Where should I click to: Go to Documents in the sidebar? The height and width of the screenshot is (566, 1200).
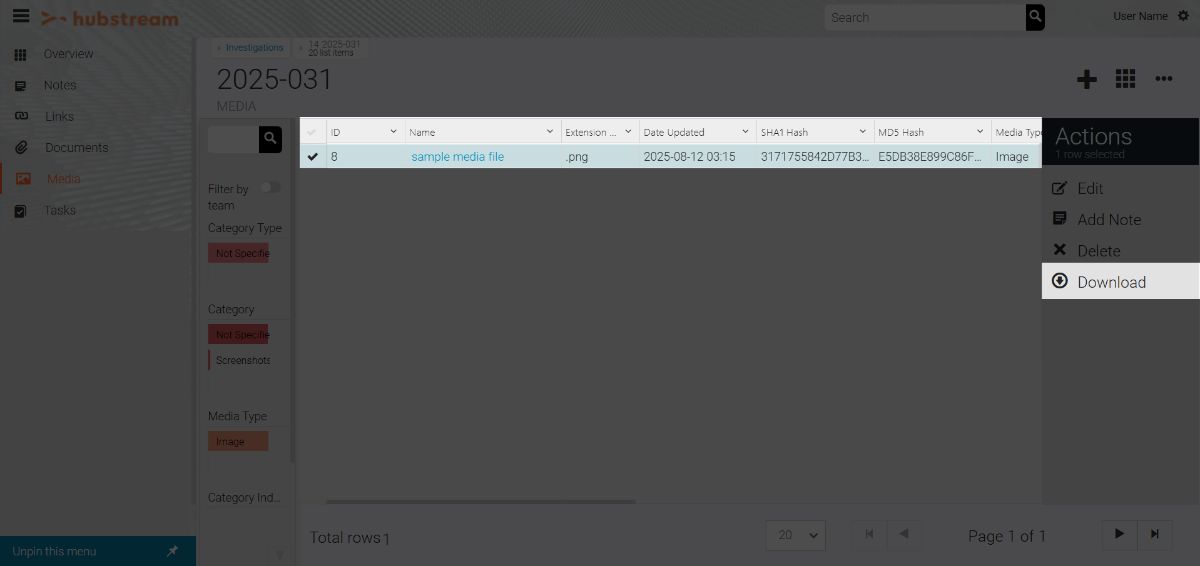click(76, 147)
